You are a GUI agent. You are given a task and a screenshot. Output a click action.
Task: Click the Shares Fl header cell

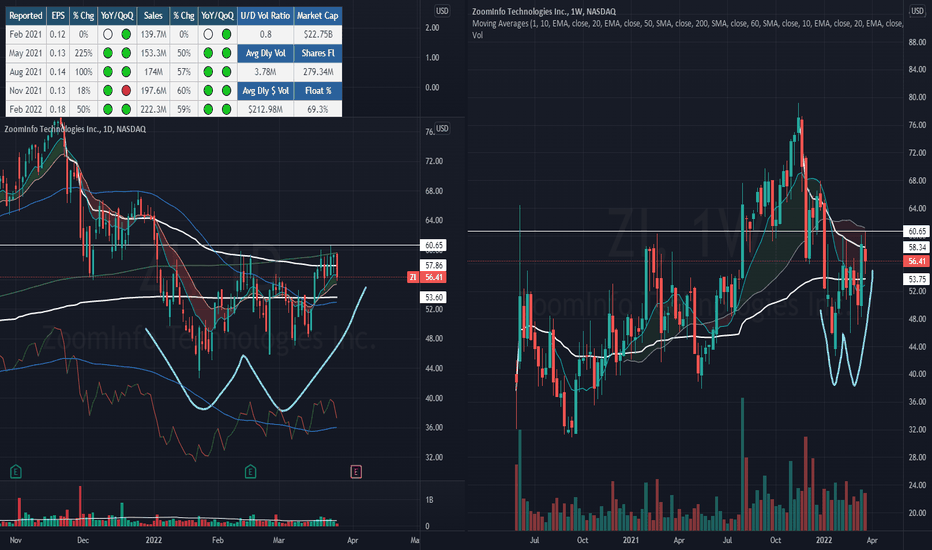(318, 53)
